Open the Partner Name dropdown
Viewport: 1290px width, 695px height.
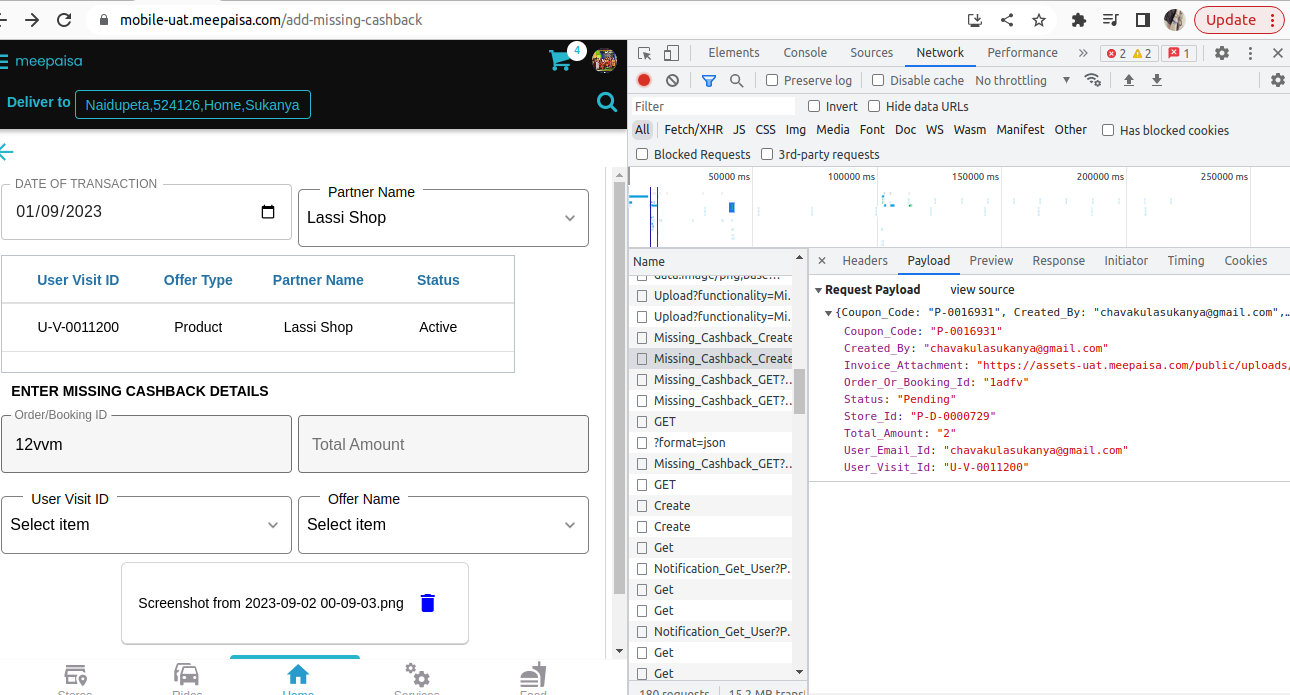(x=443, y=218)
